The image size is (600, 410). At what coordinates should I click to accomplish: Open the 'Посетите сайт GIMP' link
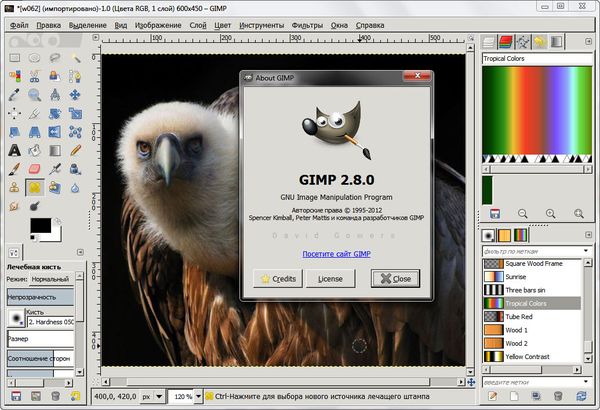335,255
